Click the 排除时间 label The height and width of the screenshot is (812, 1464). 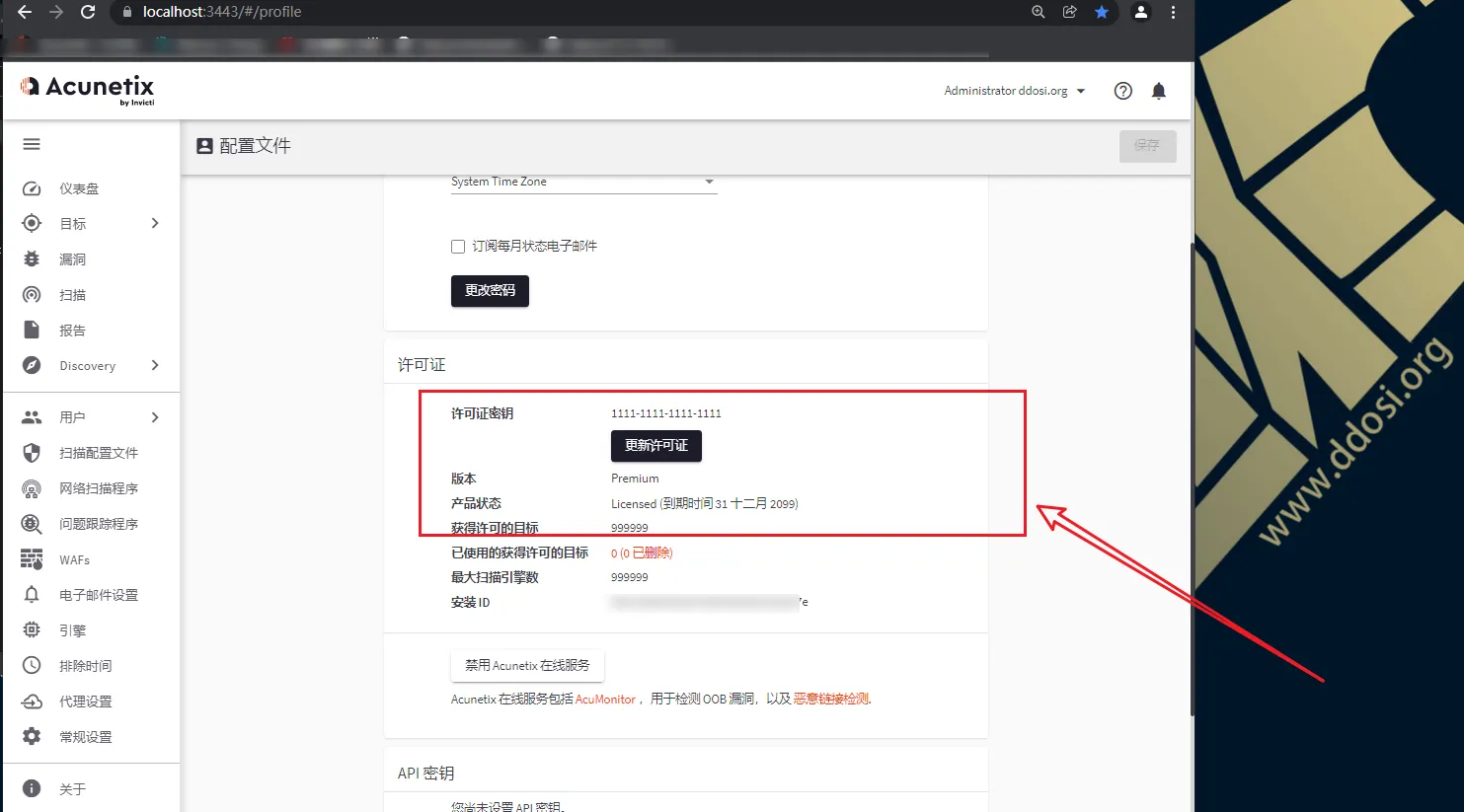click(x=86, y=666)
